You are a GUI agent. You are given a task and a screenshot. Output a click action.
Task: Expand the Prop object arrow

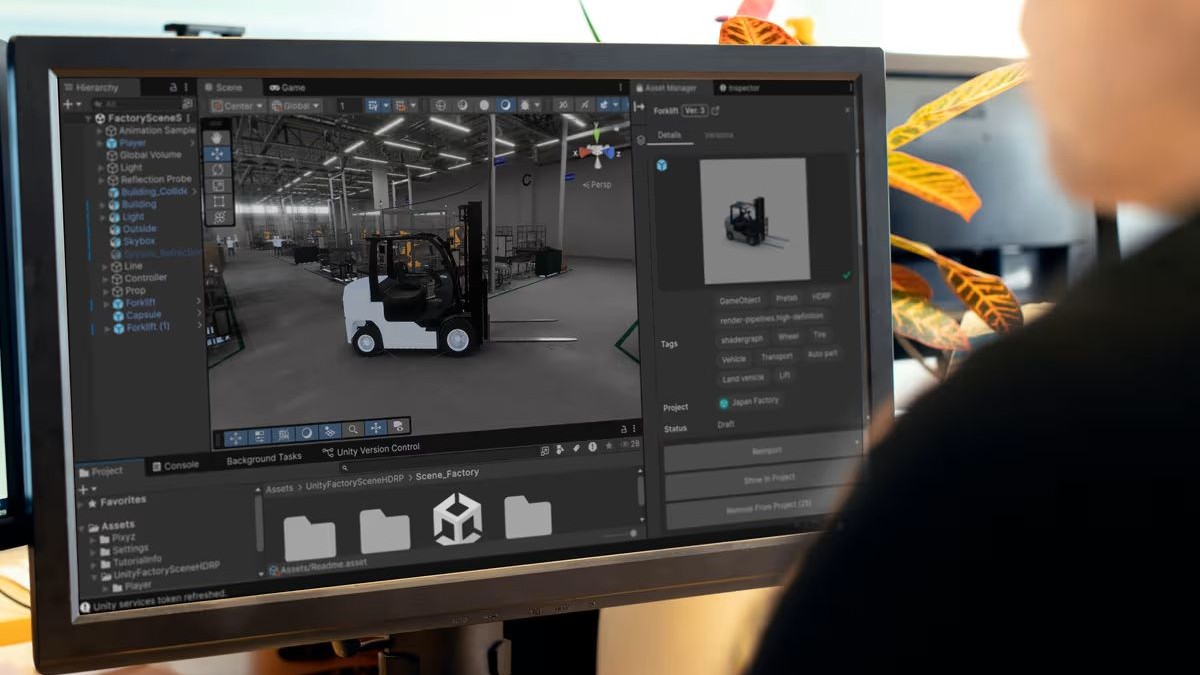(105, 291)
